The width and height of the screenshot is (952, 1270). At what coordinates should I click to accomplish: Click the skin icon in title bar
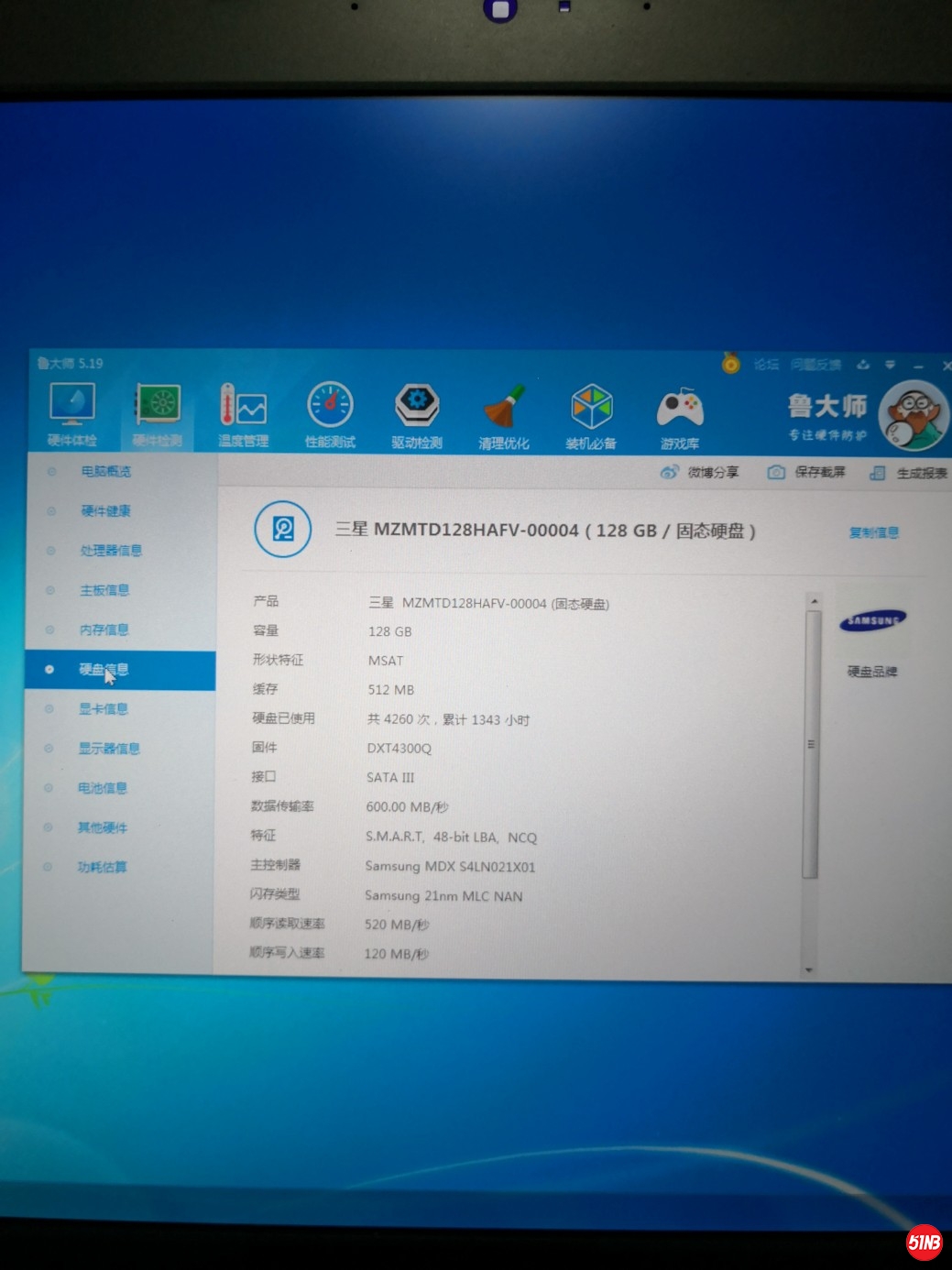862,365
